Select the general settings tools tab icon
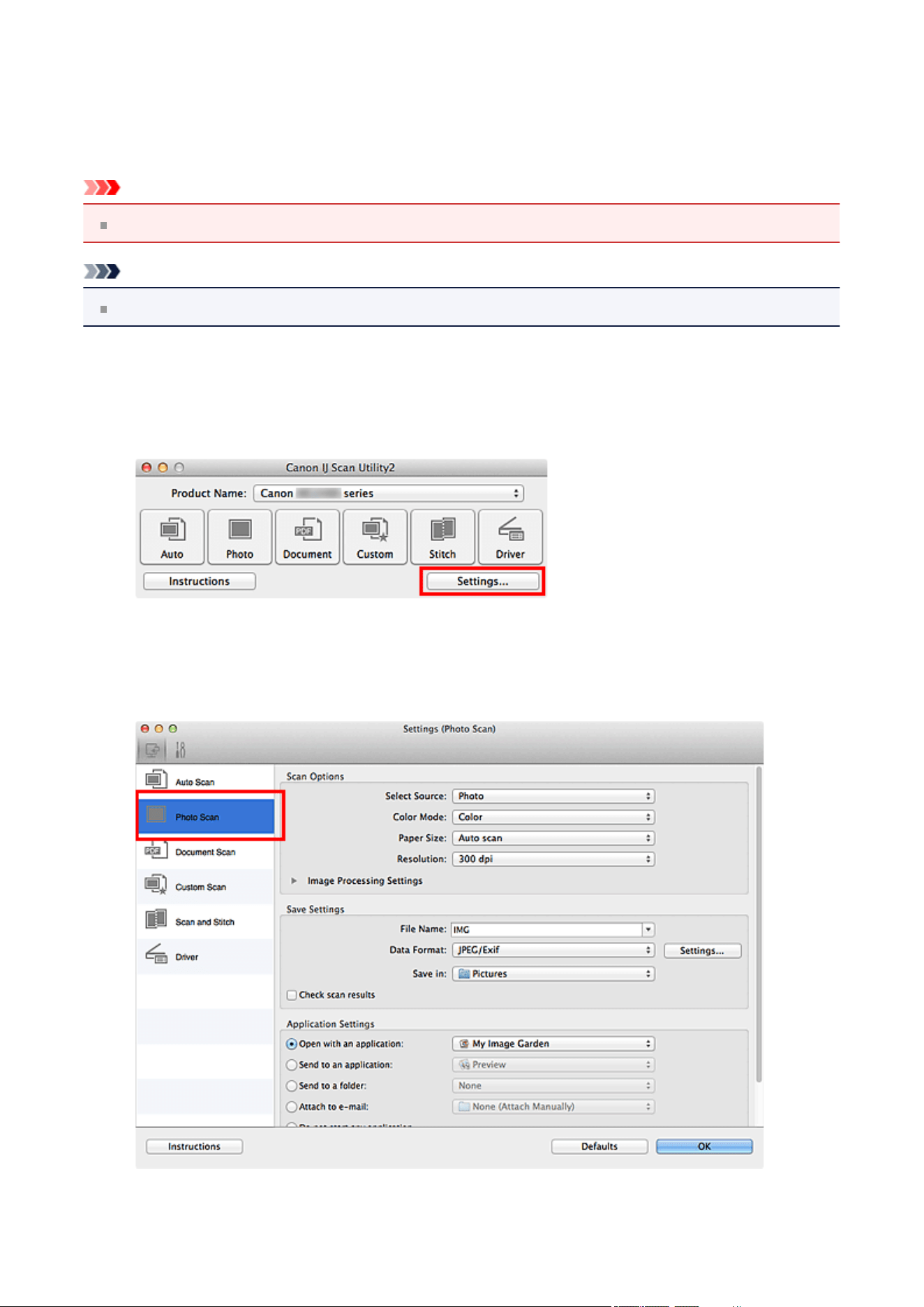The height and width of the screenshot is (1307, 924). pyautogui.click(x=180, y=751)
